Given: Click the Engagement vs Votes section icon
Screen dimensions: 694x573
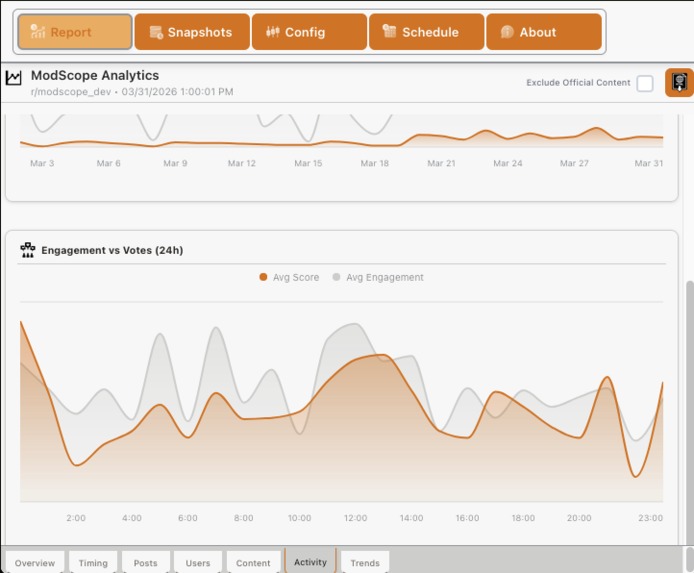Looking at the screenshot, I should tap(28, 250).
